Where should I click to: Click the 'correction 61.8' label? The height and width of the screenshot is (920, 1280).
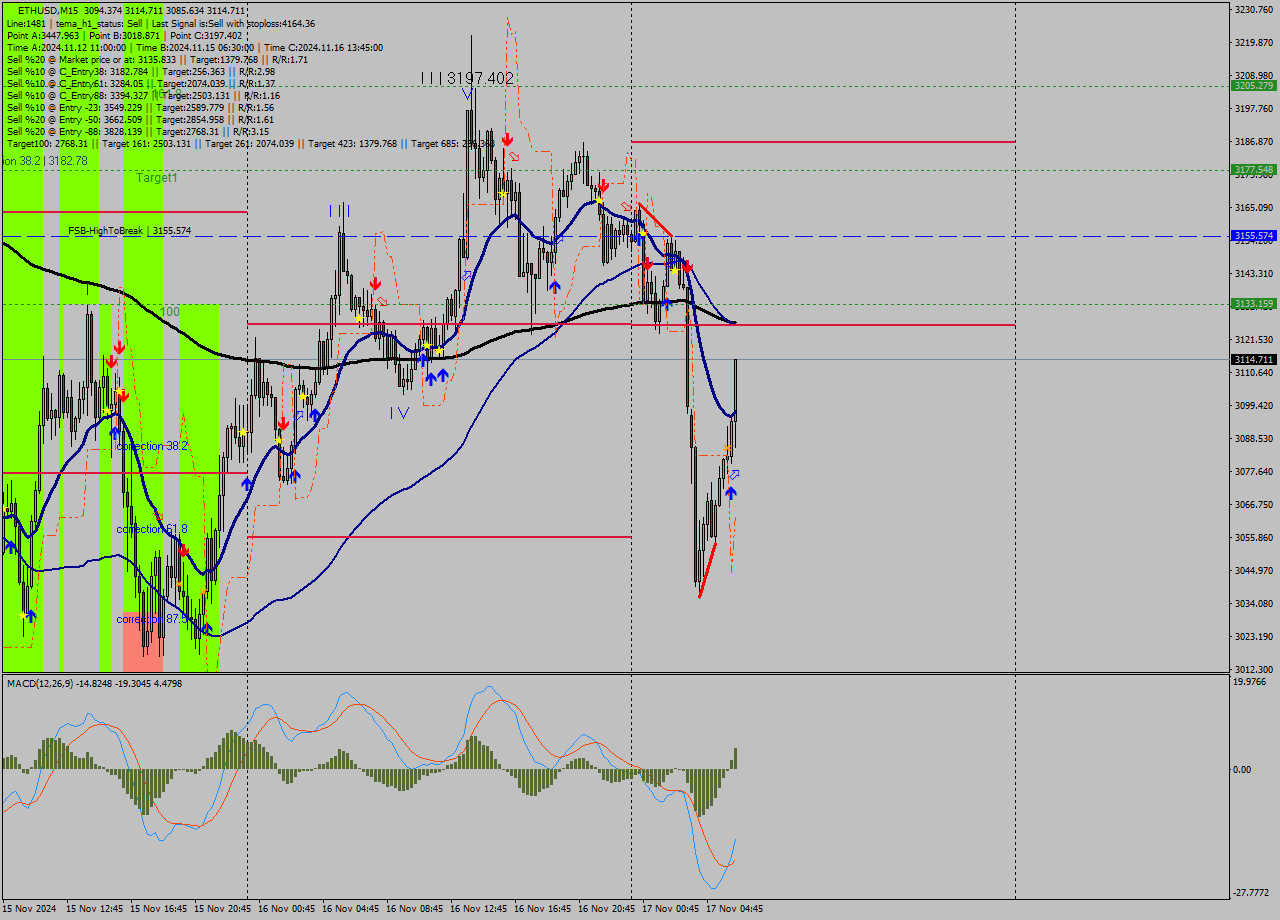tap(152, 529)
